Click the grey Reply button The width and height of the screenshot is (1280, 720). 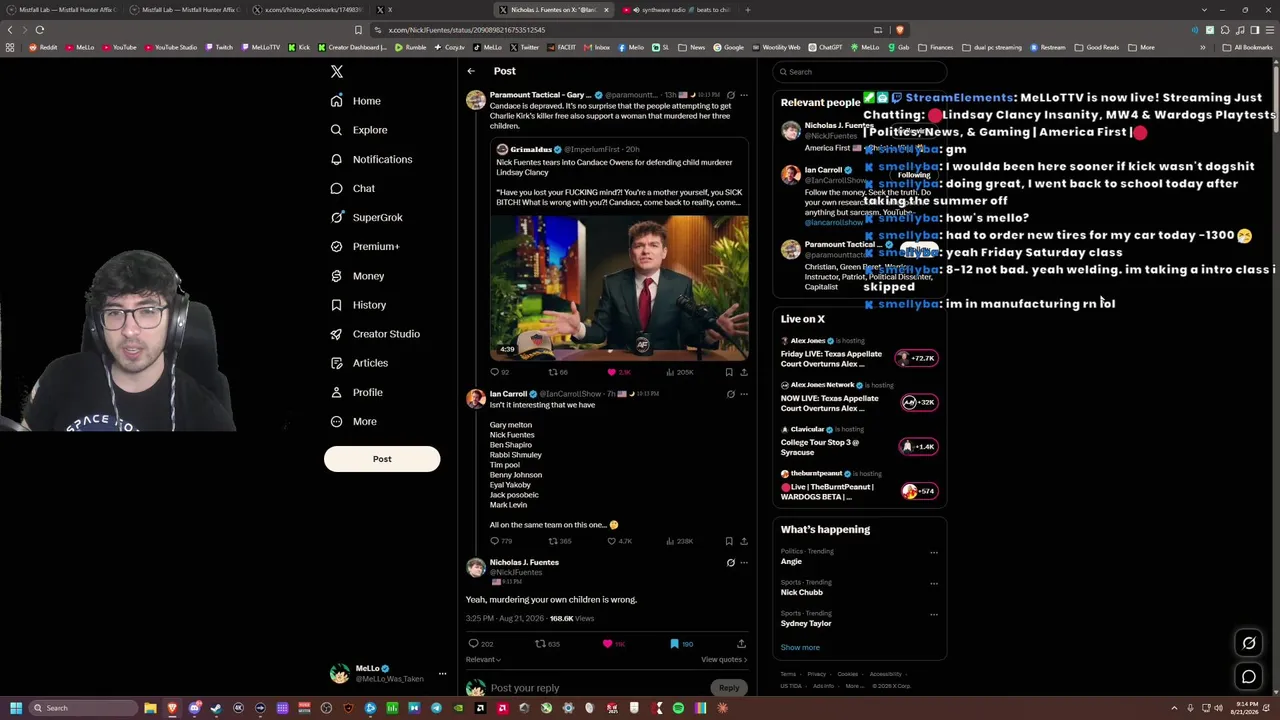[x=729, y=688]
